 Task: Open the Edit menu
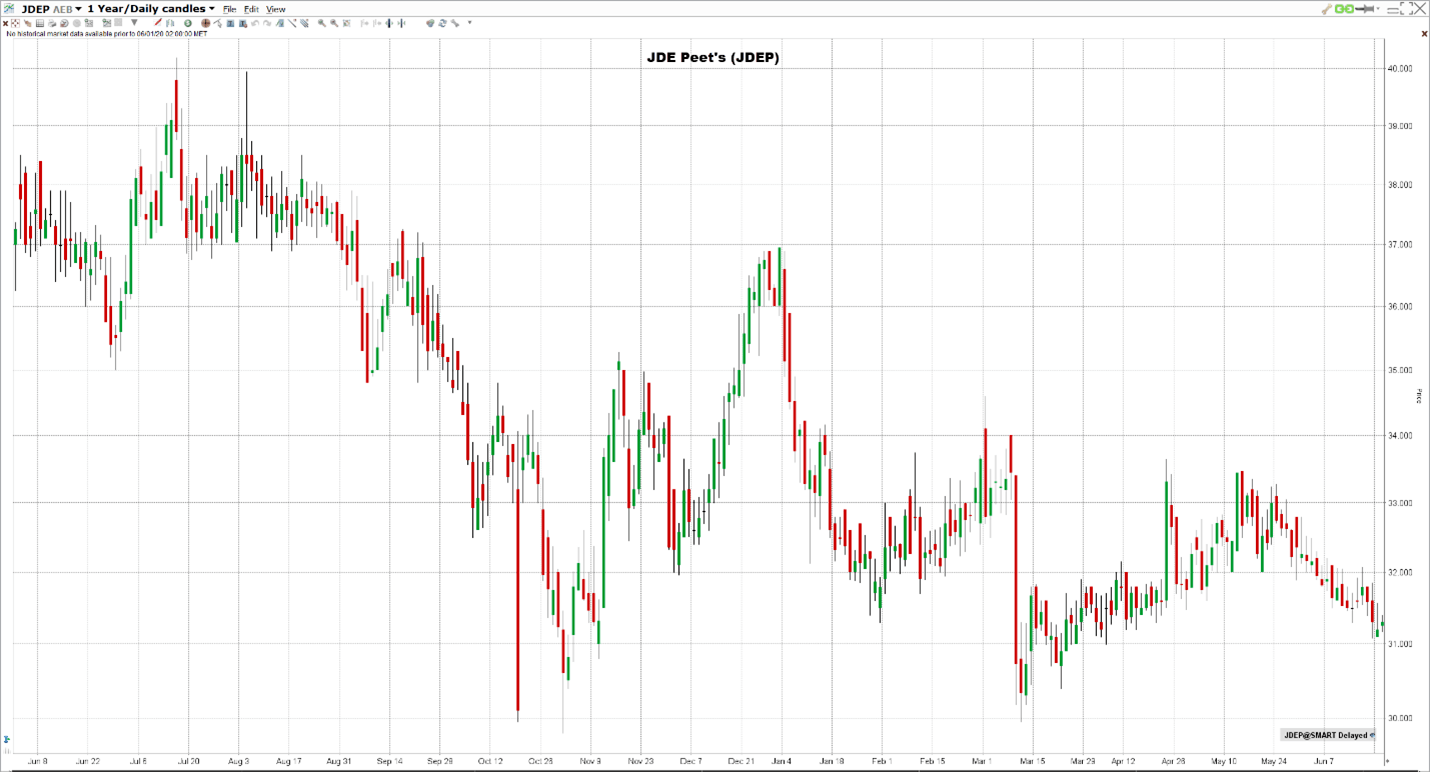click(x=251, y=9)
